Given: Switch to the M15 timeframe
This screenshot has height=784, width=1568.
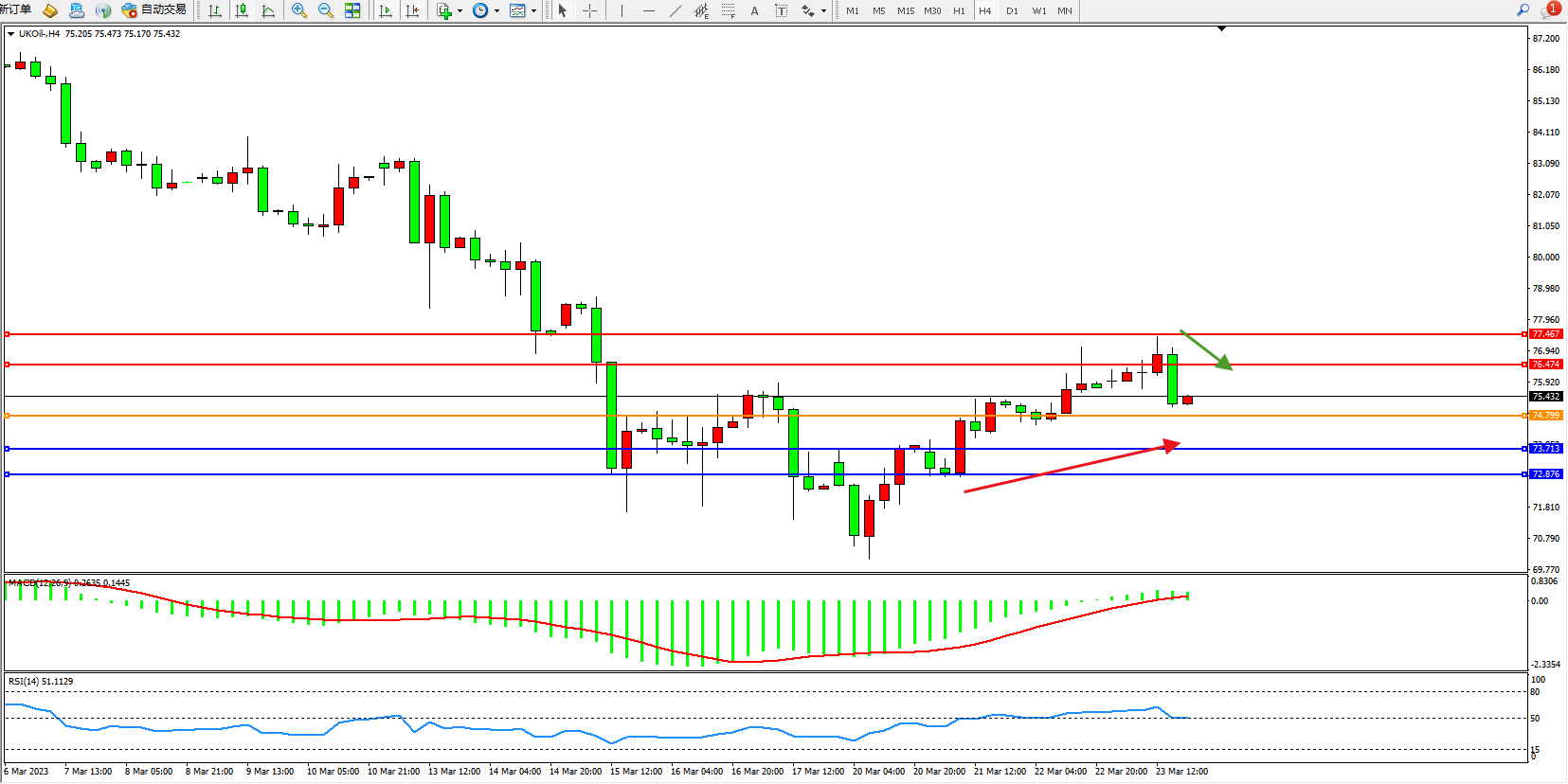Looking at the screenshot, I should pyautogui.click(x=906, y=10).
